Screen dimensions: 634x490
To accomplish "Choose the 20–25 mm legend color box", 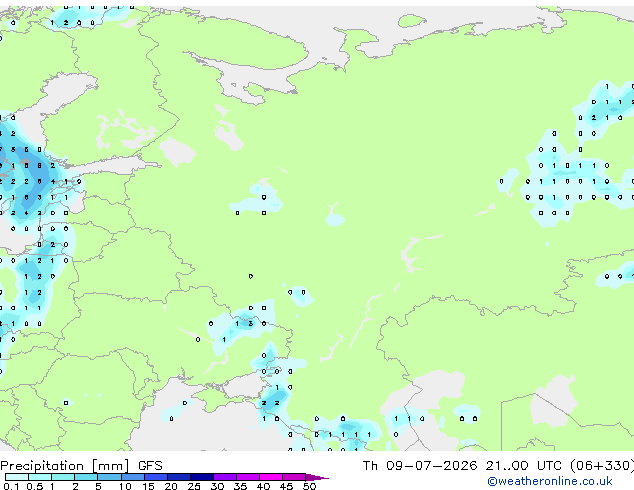I will (x=179, y=477).
